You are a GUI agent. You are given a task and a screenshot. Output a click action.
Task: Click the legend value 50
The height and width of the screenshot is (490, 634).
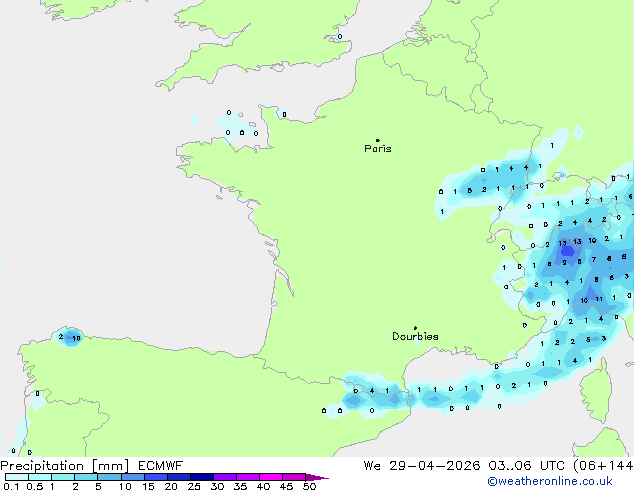point(309,486)
